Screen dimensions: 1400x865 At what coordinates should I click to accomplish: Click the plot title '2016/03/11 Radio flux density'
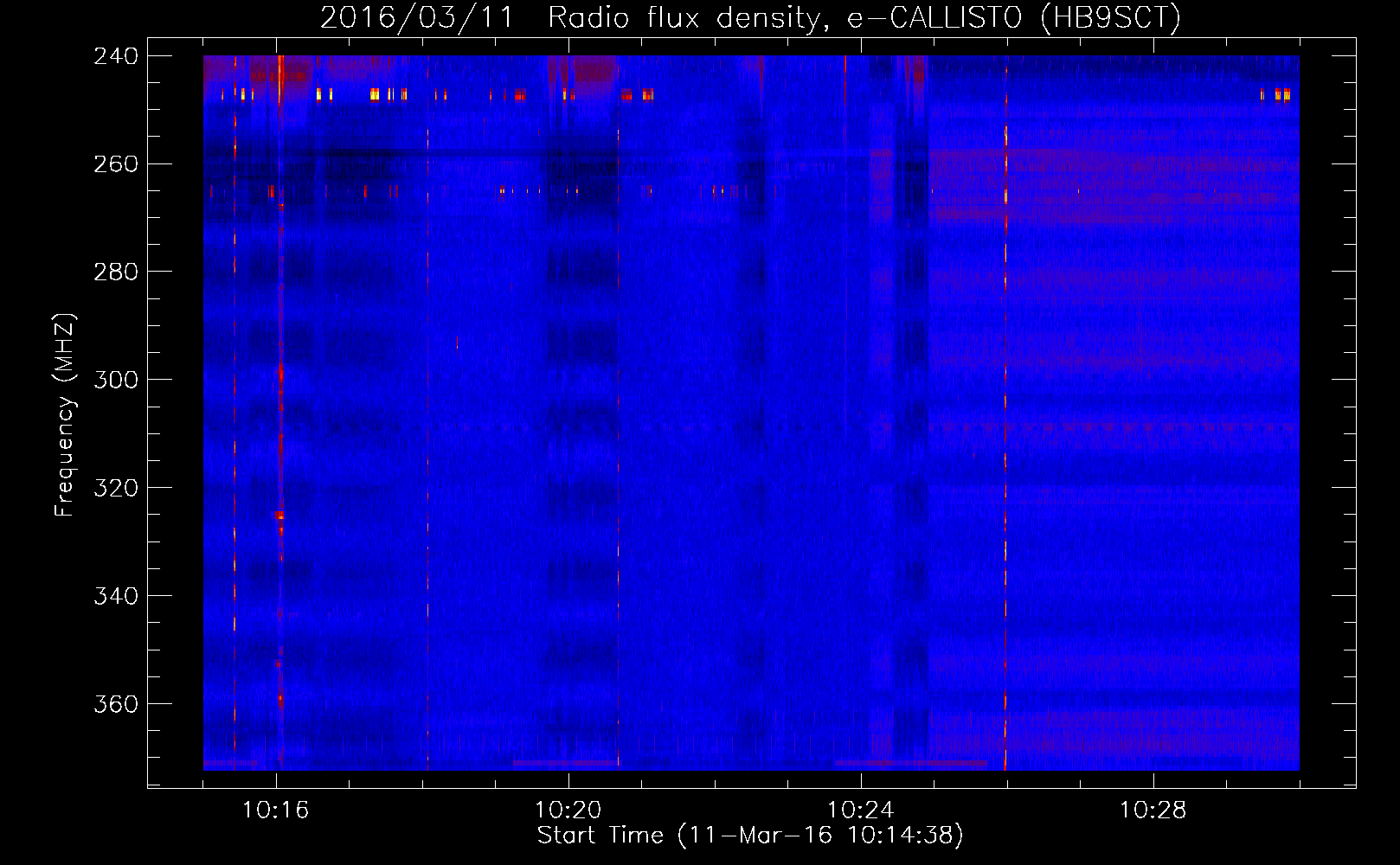click(750, 17)
